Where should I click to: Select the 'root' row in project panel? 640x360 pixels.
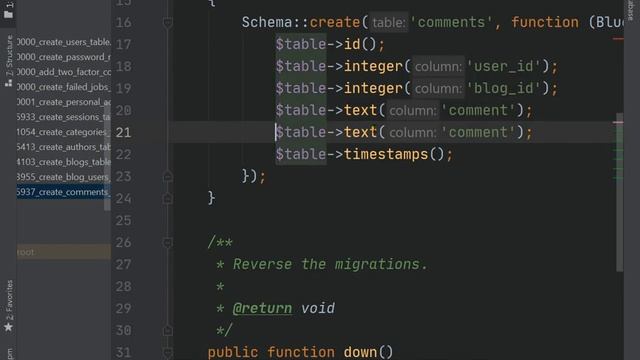click(x=64, y=252)
